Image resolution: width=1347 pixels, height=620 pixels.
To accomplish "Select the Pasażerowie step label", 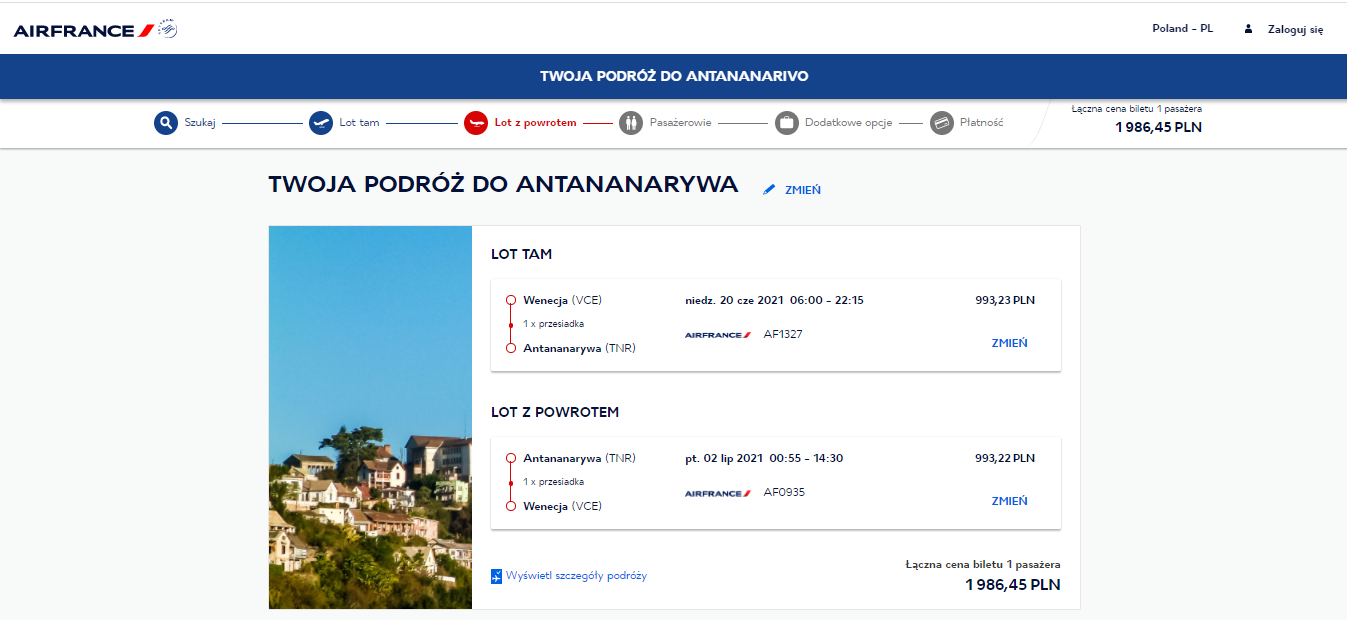I will [x=680, y=123].
